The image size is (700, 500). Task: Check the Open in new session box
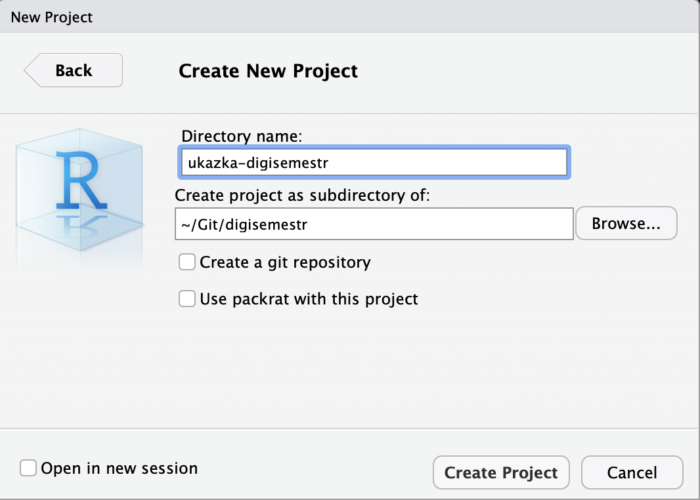pos(28,468)
